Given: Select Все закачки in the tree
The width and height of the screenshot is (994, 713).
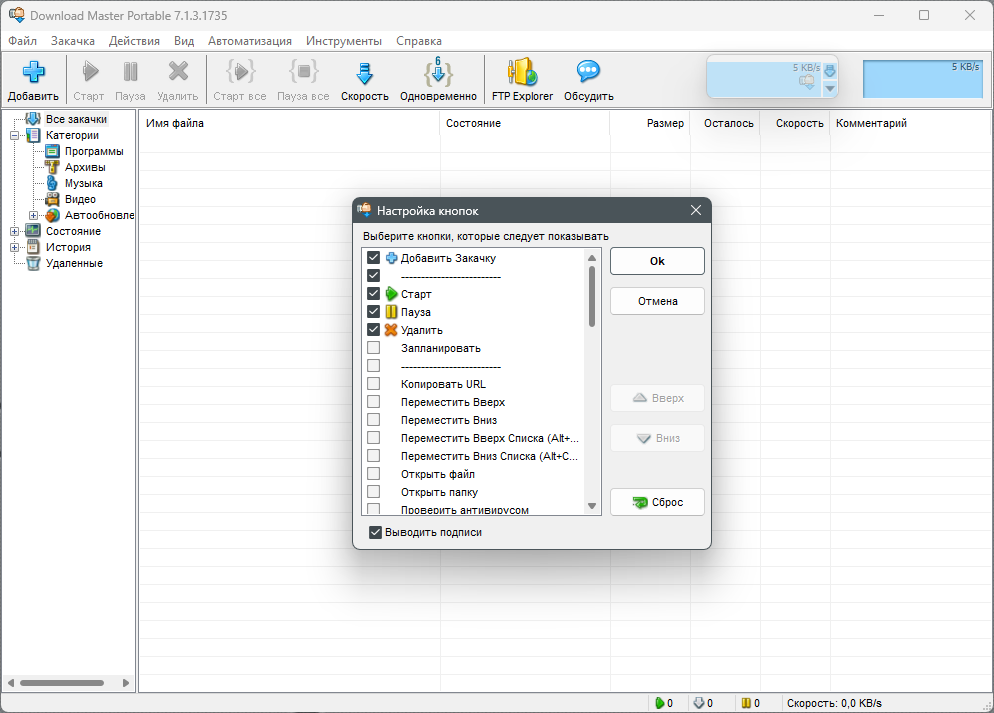Looking at the screenshot, I should pyautogui.click(x=76, y=119).
